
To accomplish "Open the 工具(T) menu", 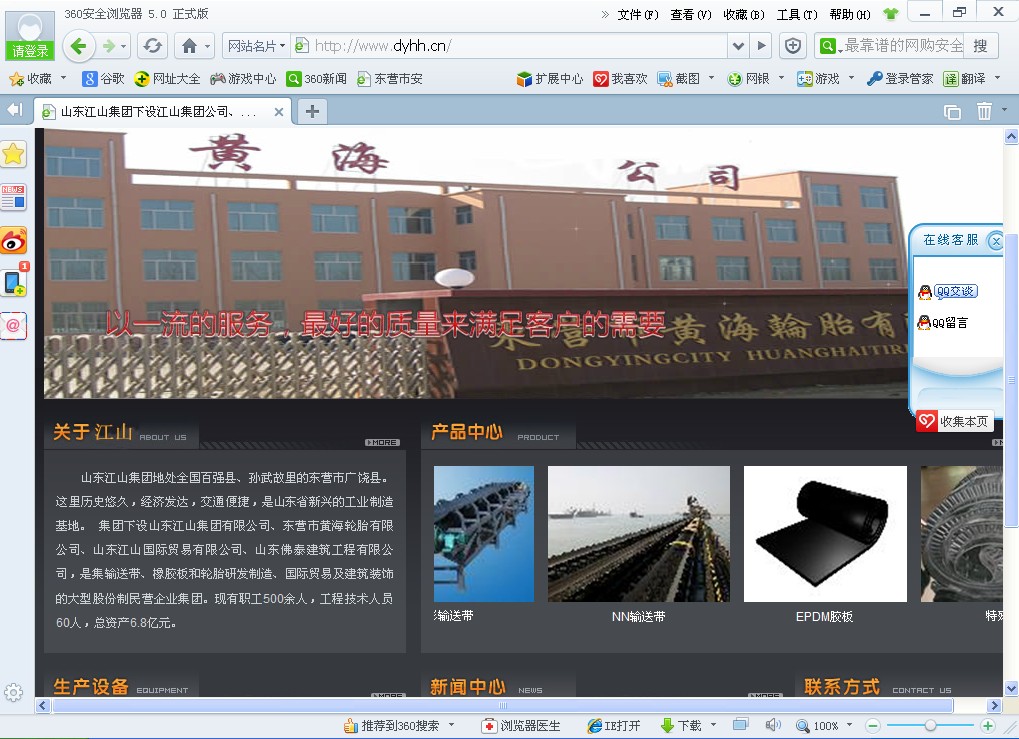I will [x=797, y=14].
